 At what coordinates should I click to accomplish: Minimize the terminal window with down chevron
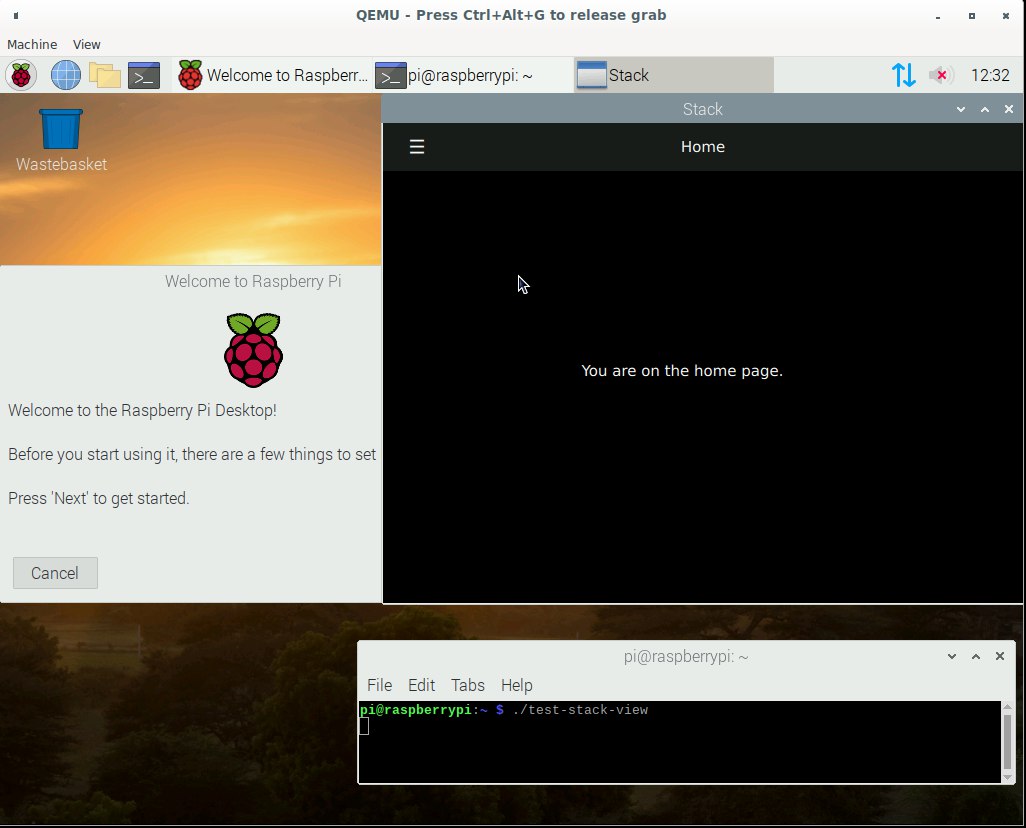point(952,656)
